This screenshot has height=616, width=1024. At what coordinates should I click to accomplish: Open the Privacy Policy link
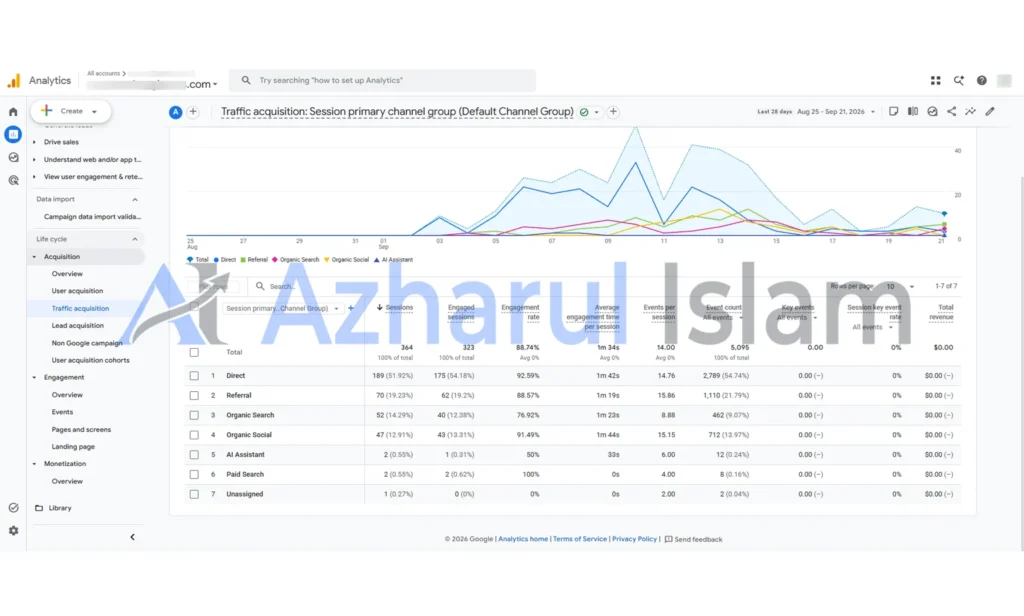[x=634, y=539]
